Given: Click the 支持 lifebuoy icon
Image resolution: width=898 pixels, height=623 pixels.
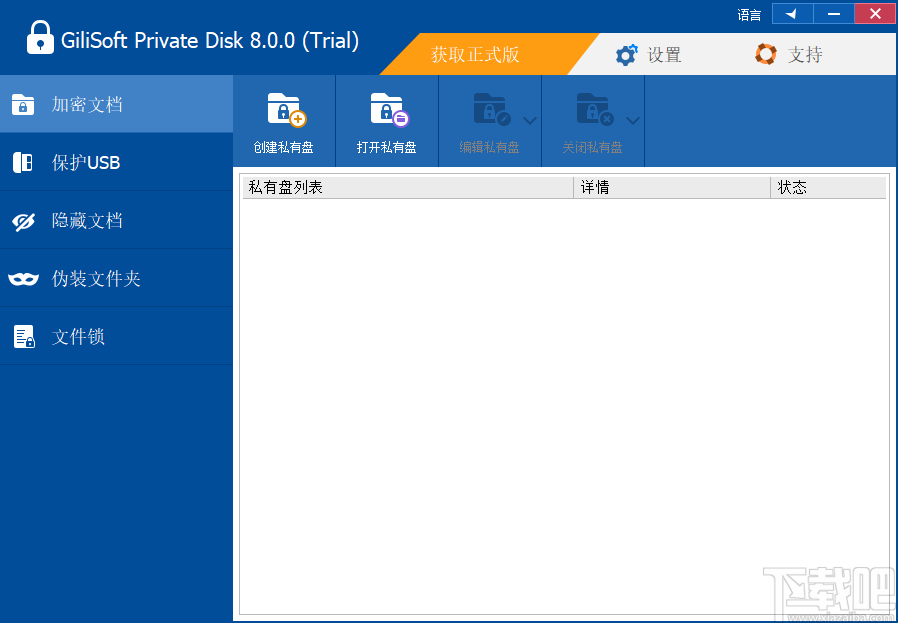Looking at the screenshot, I should 765,54.
